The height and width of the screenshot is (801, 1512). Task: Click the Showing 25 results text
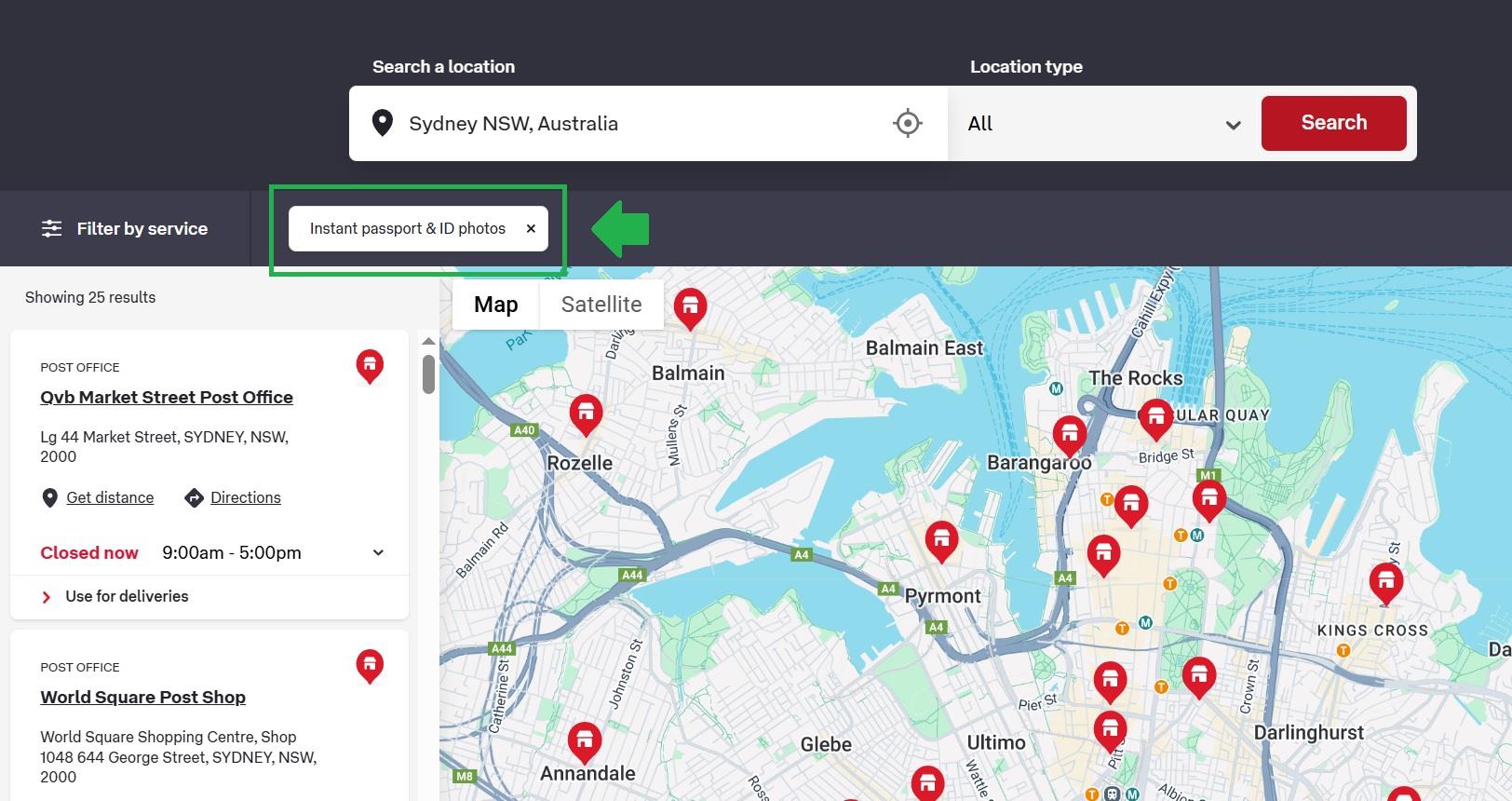click(x=90, y=298)
